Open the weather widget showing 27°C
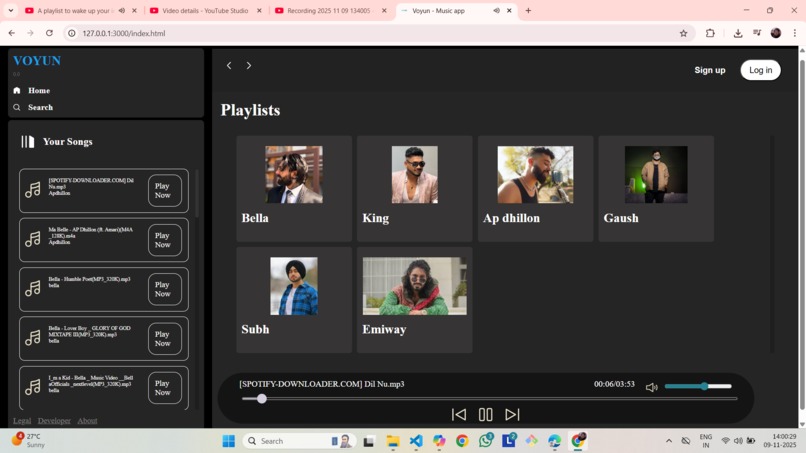 tap(28, 440)
